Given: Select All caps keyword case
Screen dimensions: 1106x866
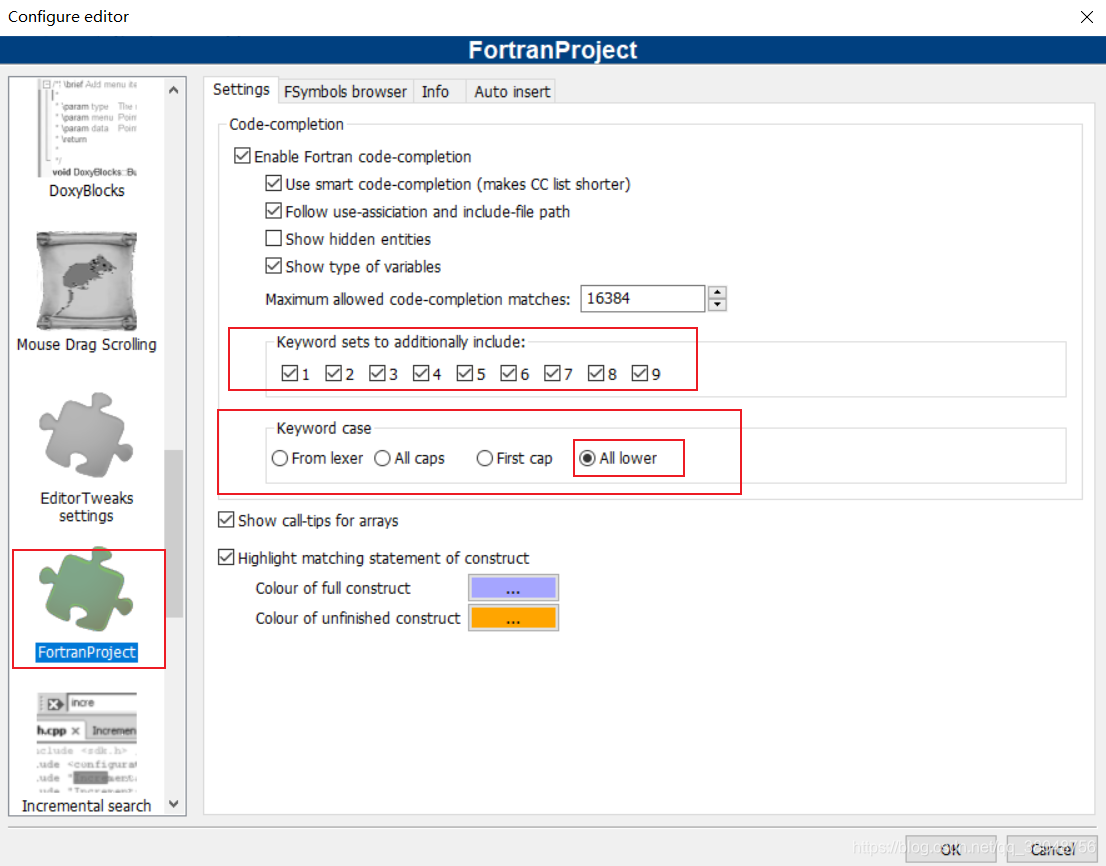Looking at the screenshot, I should (x=382, y=458).
